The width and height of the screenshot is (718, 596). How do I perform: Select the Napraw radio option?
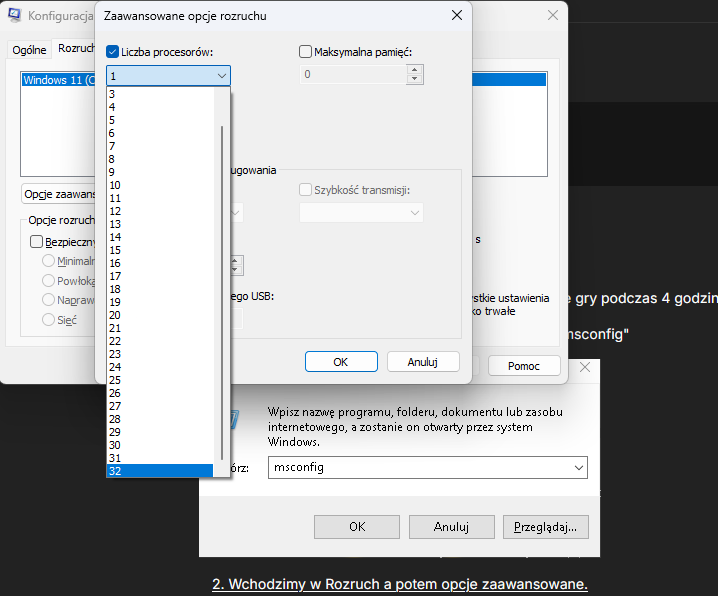[x=48, y=299]
